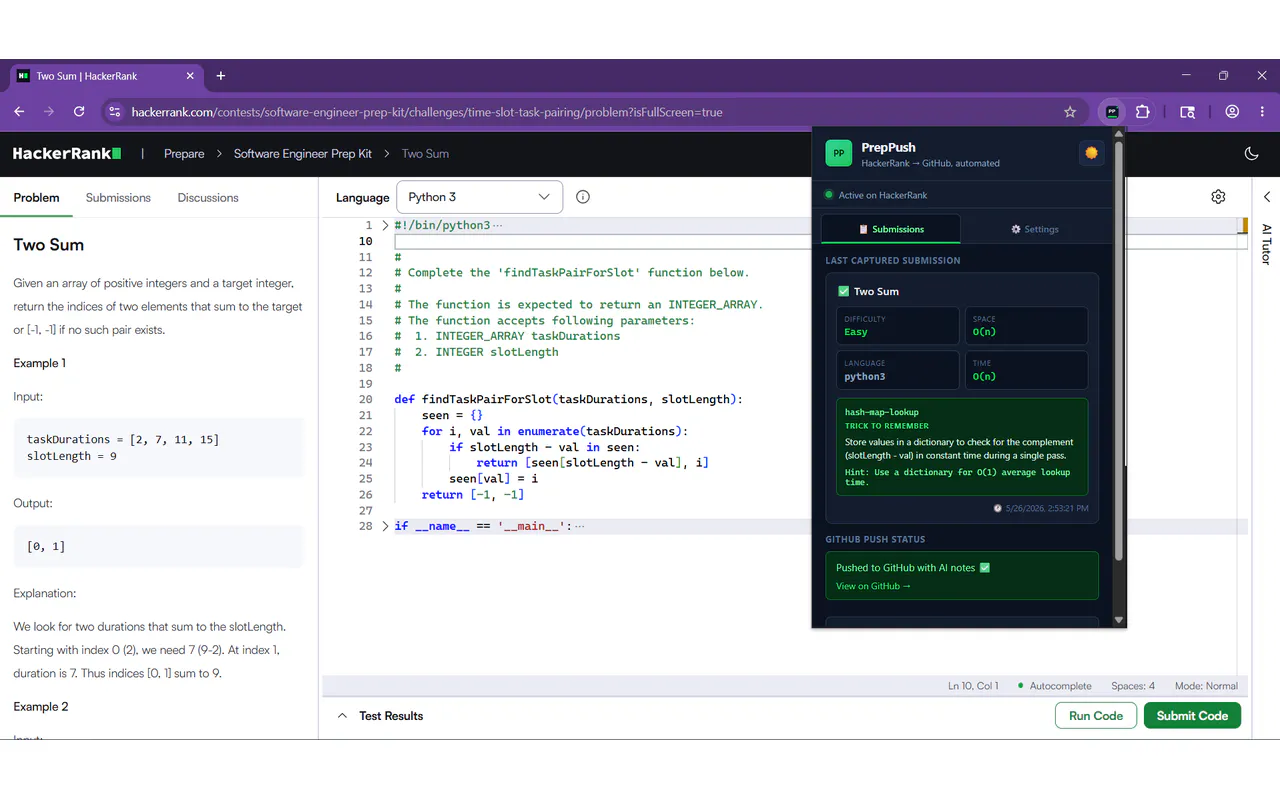Open the AI Tutor panel label
Viewport: 1280px width, 800px height.
point(1266,244)
